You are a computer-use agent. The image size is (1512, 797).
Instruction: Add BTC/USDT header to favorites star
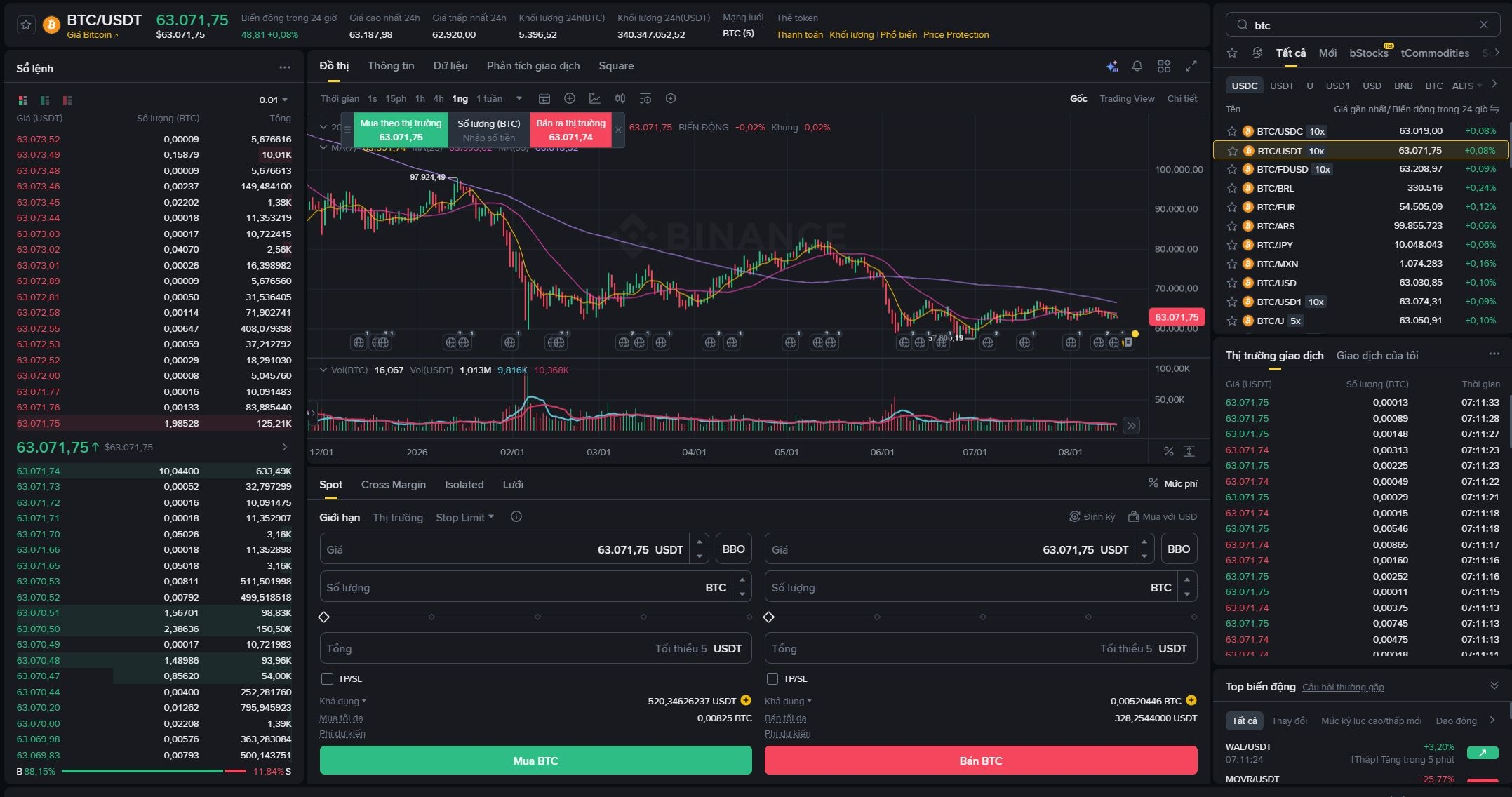pyautogui.click(x=26, y=25)
